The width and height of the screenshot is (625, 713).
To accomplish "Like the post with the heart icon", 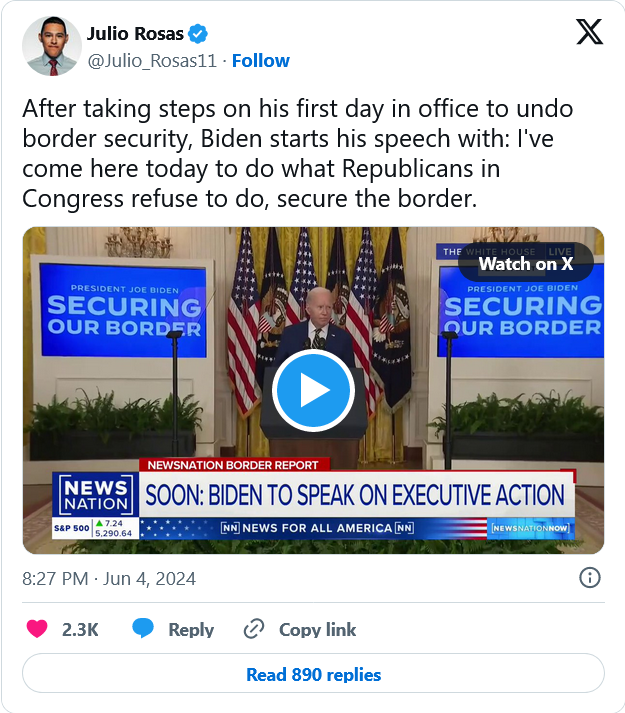I will click(37, 629).
